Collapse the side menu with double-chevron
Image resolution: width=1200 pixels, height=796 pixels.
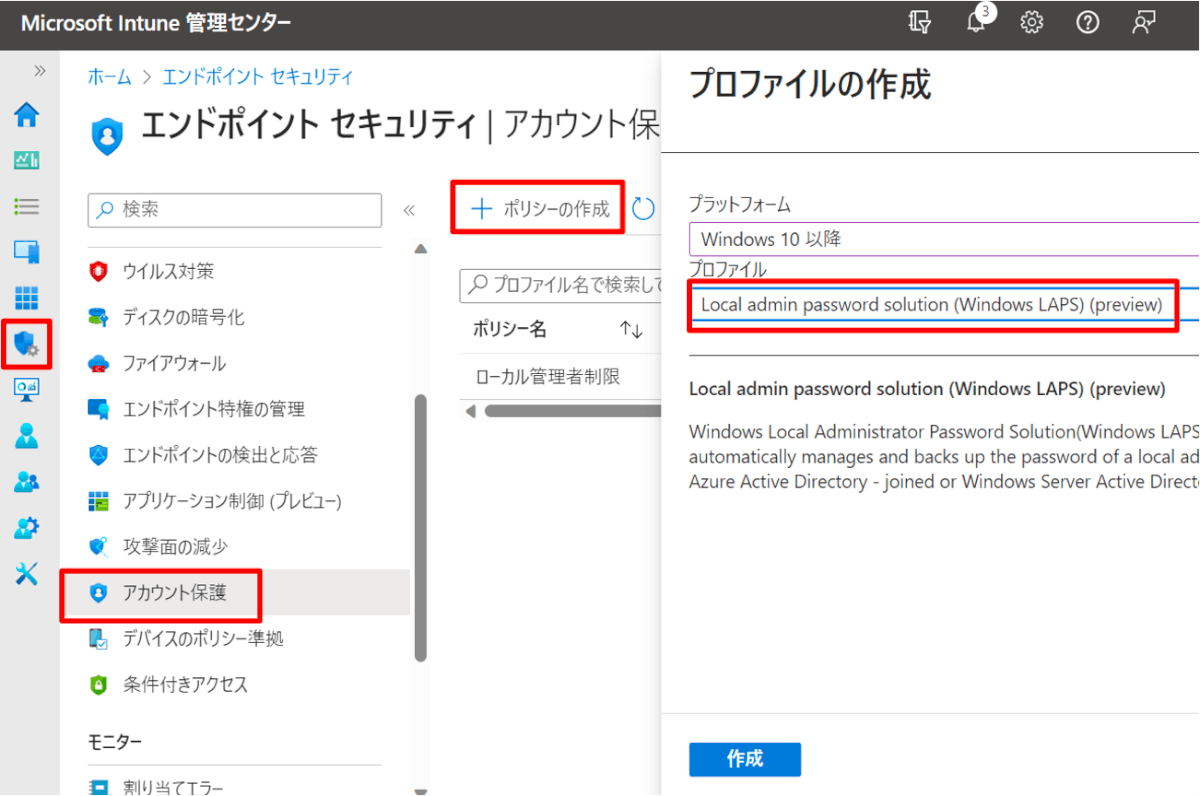(x=409, y=210)
